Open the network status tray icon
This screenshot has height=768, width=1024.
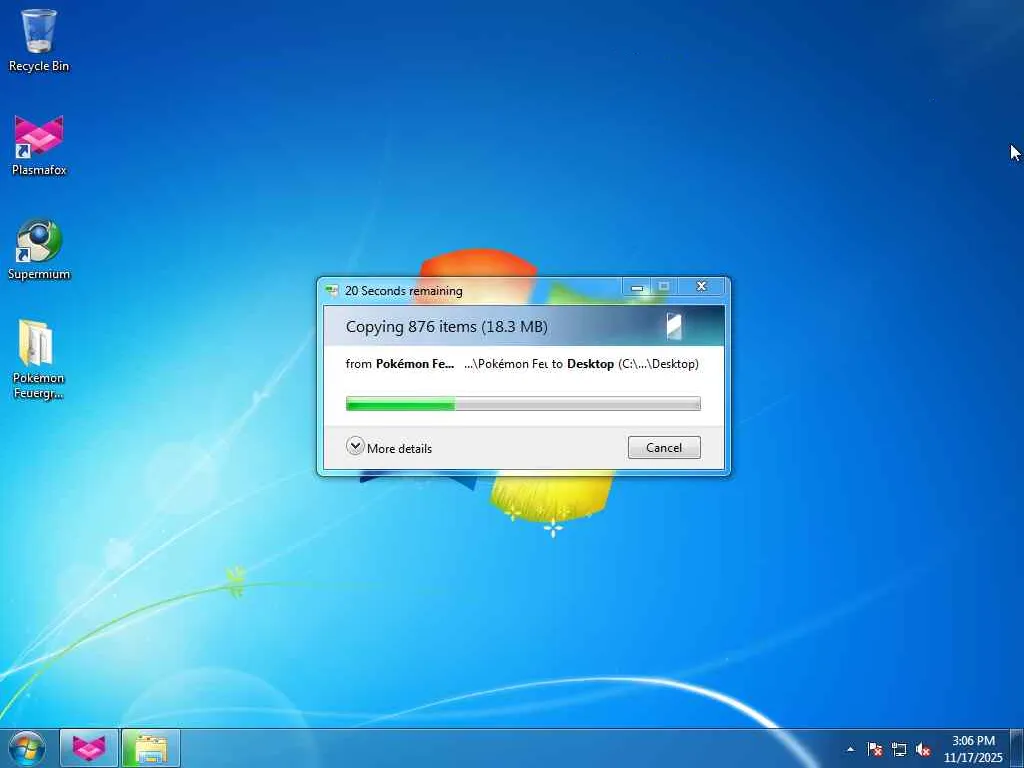coord(899,749)
